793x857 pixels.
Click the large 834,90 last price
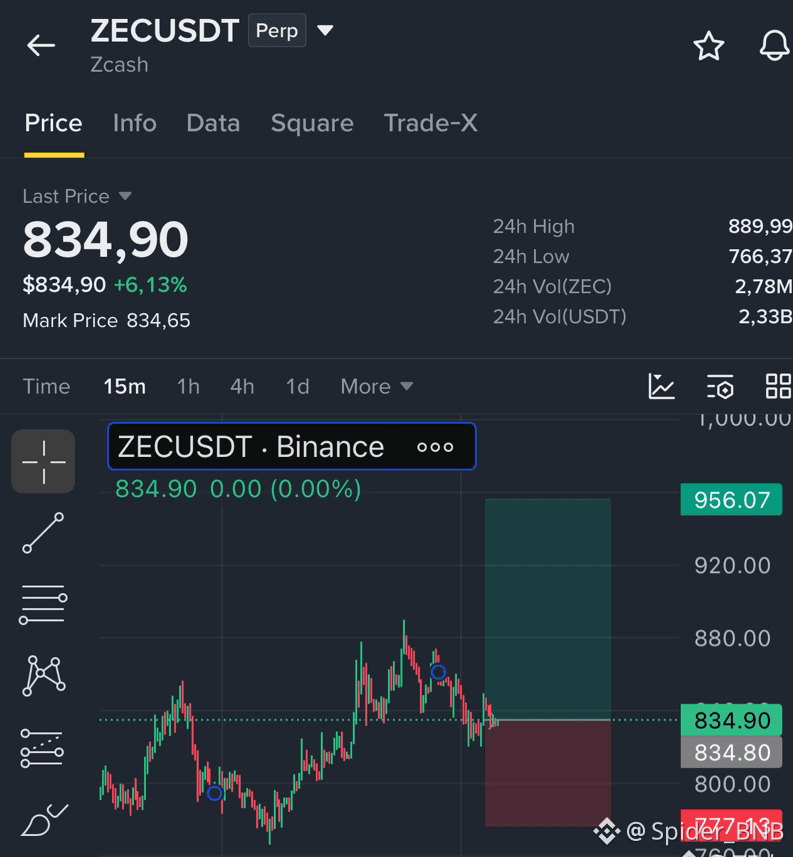(105, 239)
